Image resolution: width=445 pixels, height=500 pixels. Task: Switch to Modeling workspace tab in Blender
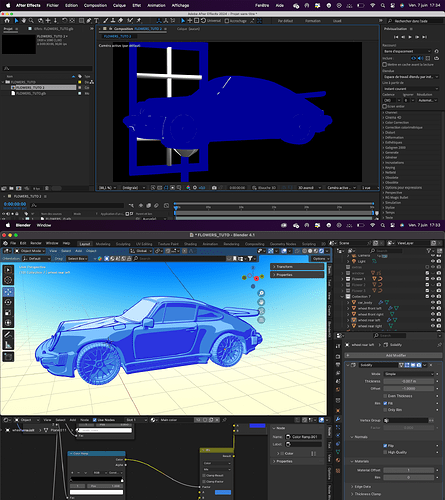(103, 244)
